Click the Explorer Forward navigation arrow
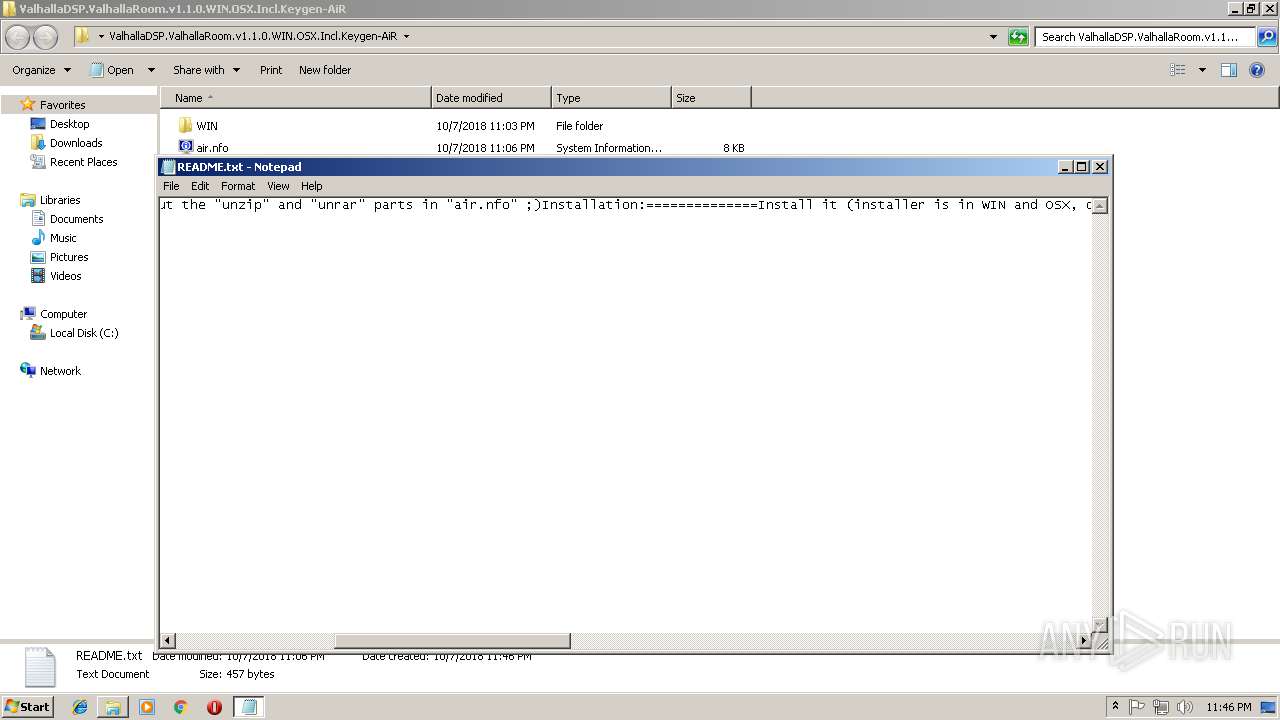 (x=46, y=37)
